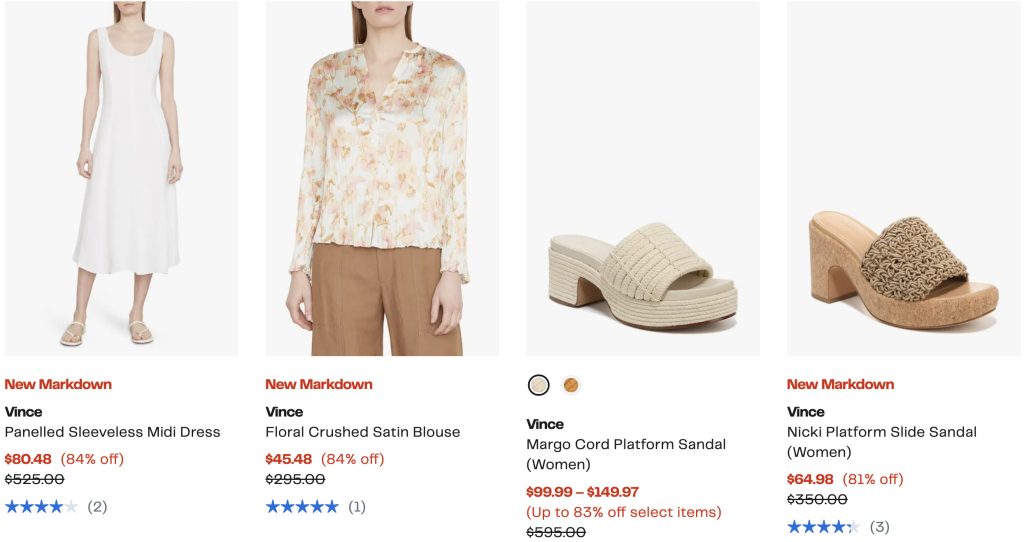This screenshot has width=1024, height=542.
Task: Click Floral Crushed Satin Blouse title
Action: point(363,432)
